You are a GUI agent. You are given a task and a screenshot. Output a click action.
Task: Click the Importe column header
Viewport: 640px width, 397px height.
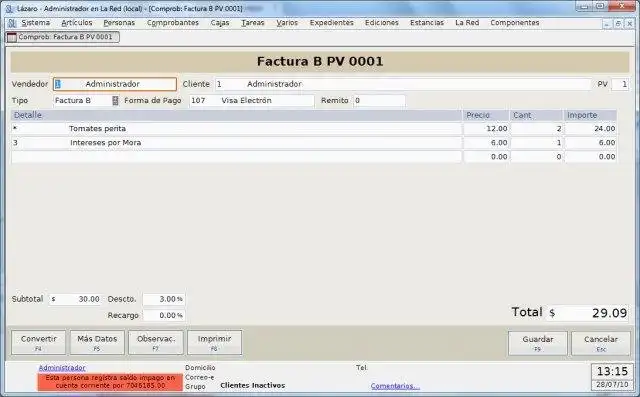(x=590, y=115)
